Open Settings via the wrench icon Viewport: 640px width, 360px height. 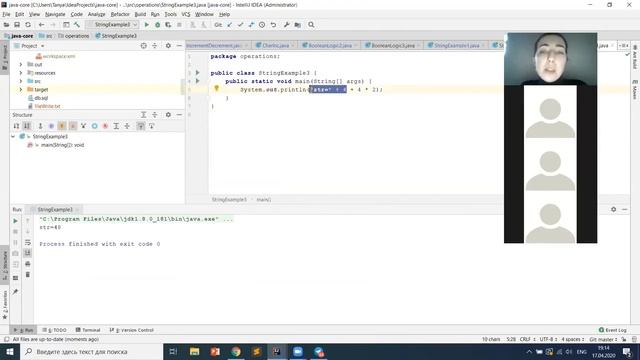(x=287, y=25)
